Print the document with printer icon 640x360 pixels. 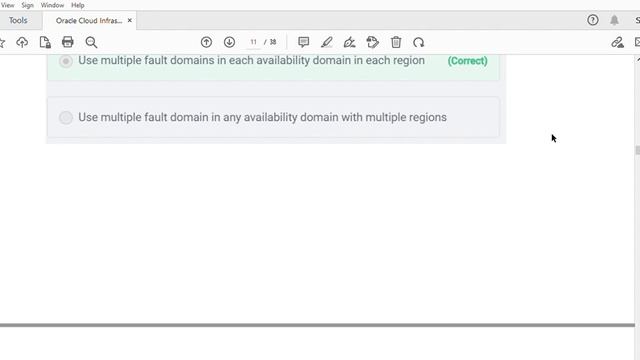pos(68,42)
